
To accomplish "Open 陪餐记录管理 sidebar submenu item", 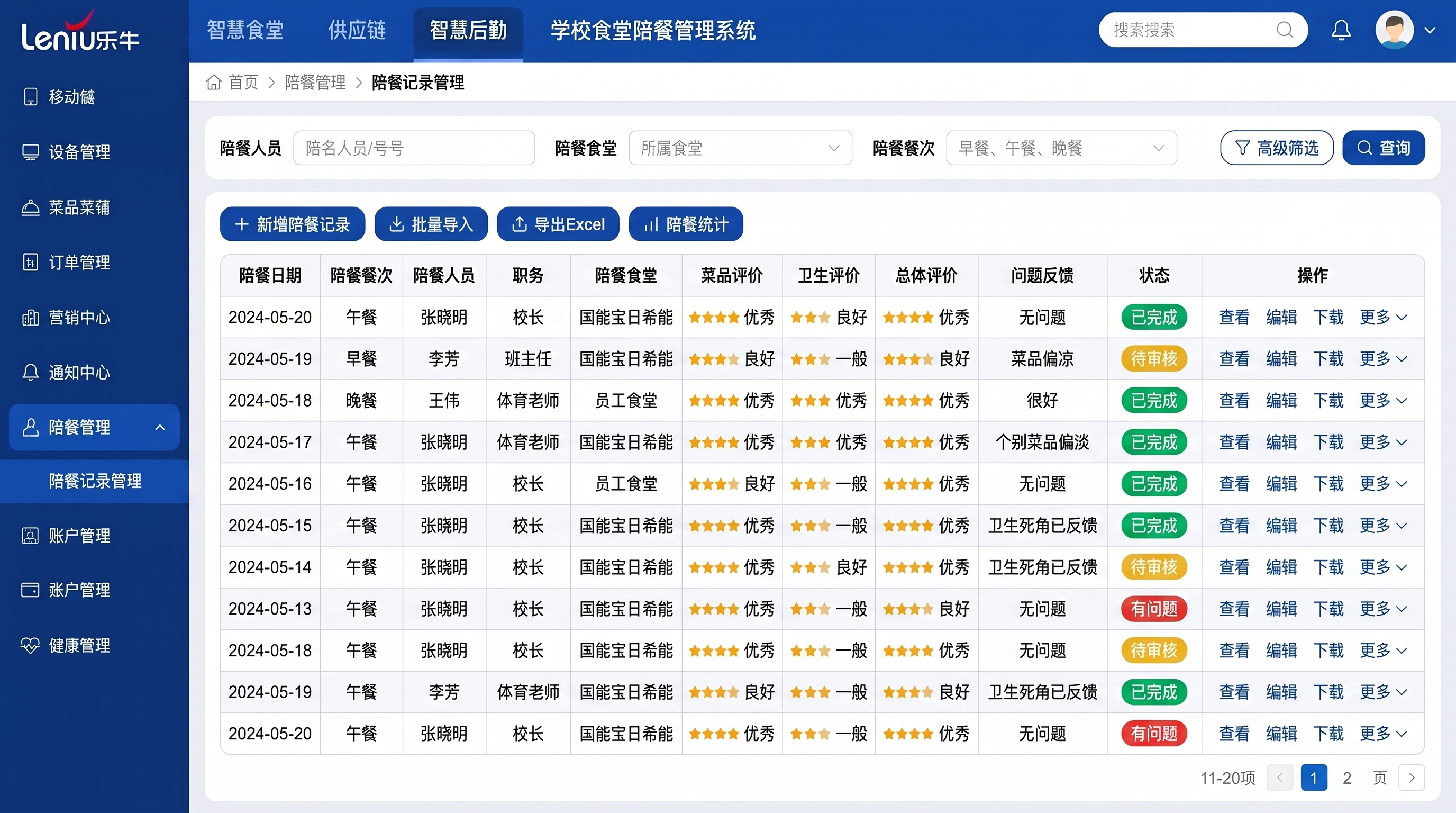I will (x=94, y=481).
